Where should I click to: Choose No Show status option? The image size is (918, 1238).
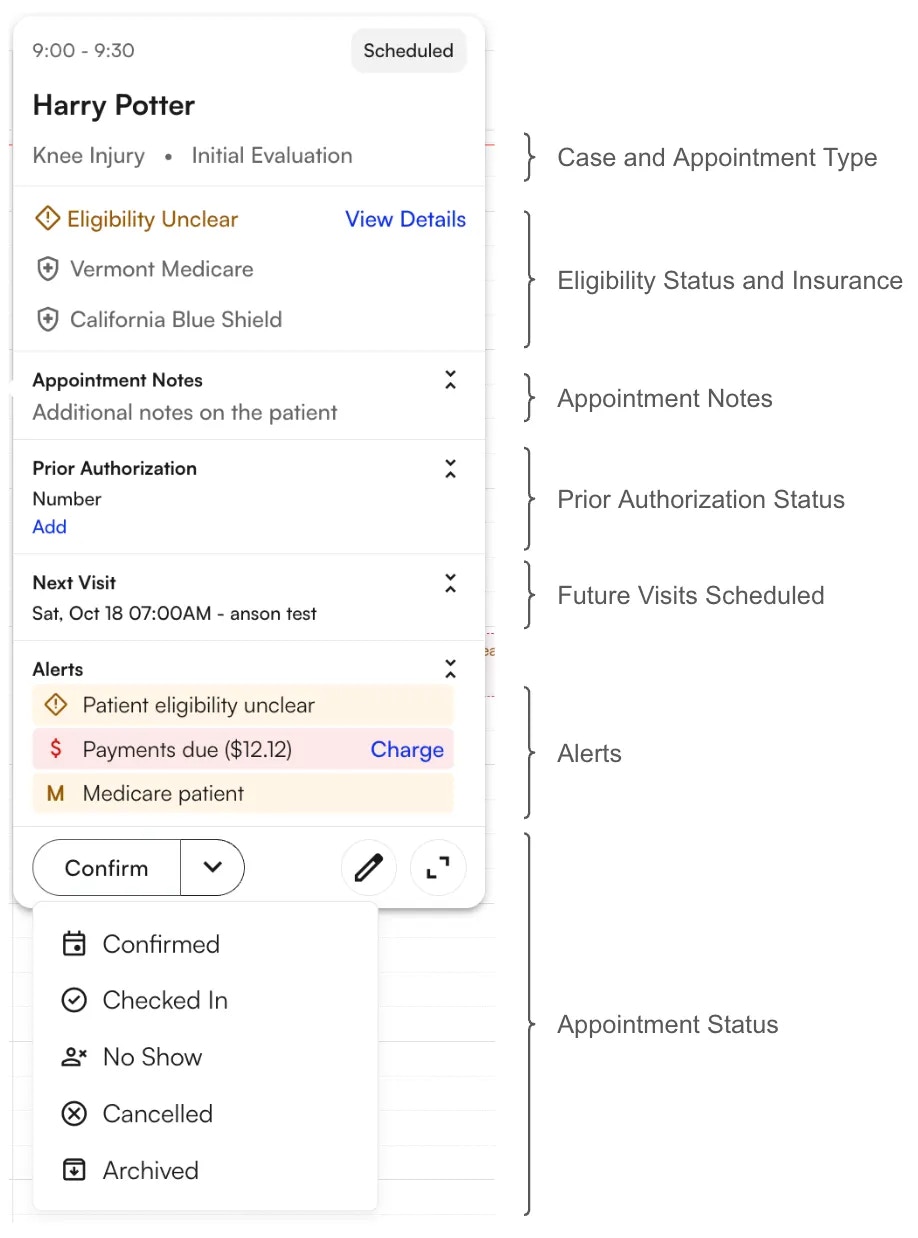coord(152,1057)
